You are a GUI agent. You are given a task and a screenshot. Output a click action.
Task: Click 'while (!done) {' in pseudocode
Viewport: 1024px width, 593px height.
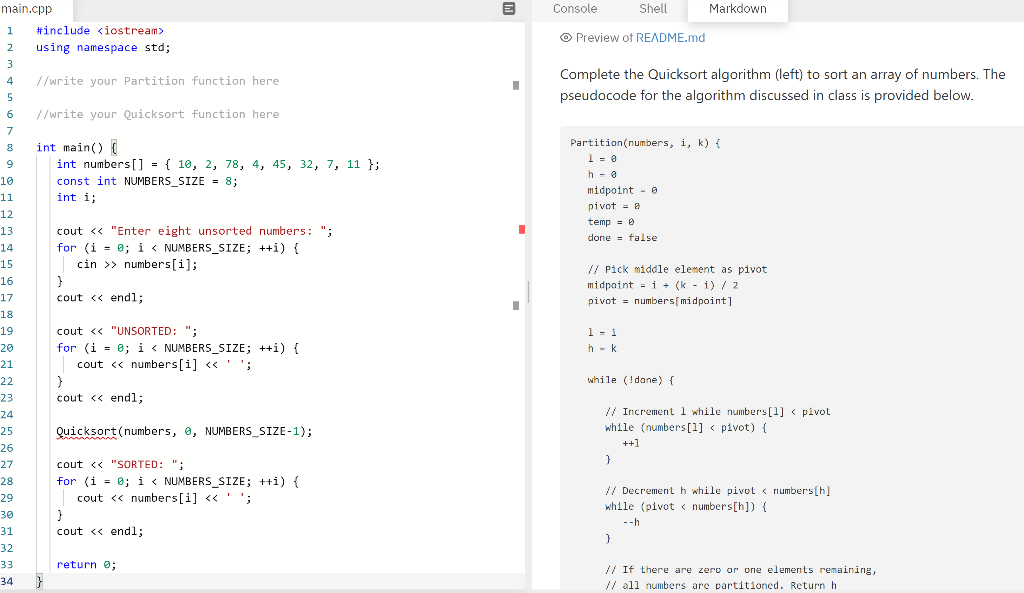pyautogui.click(x=630, y=380)
